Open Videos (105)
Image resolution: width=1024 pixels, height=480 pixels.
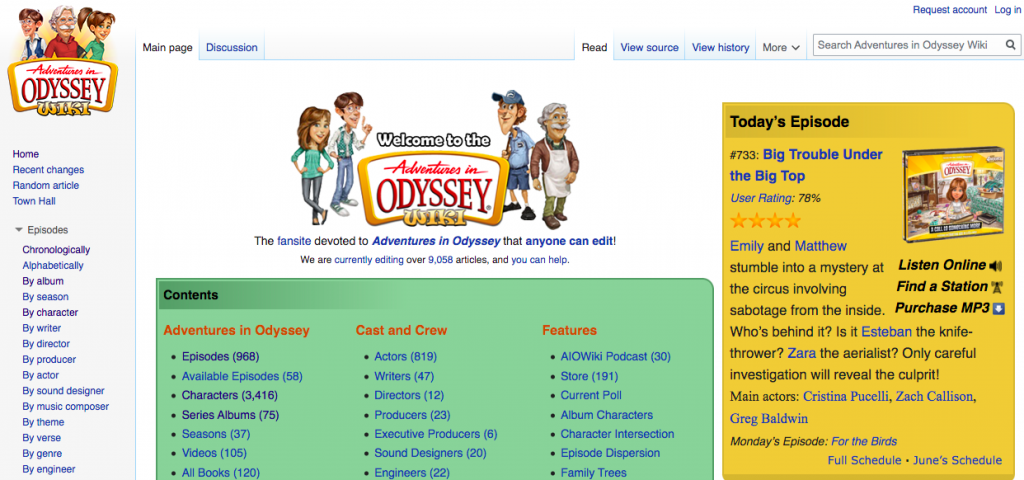[213, 453]
